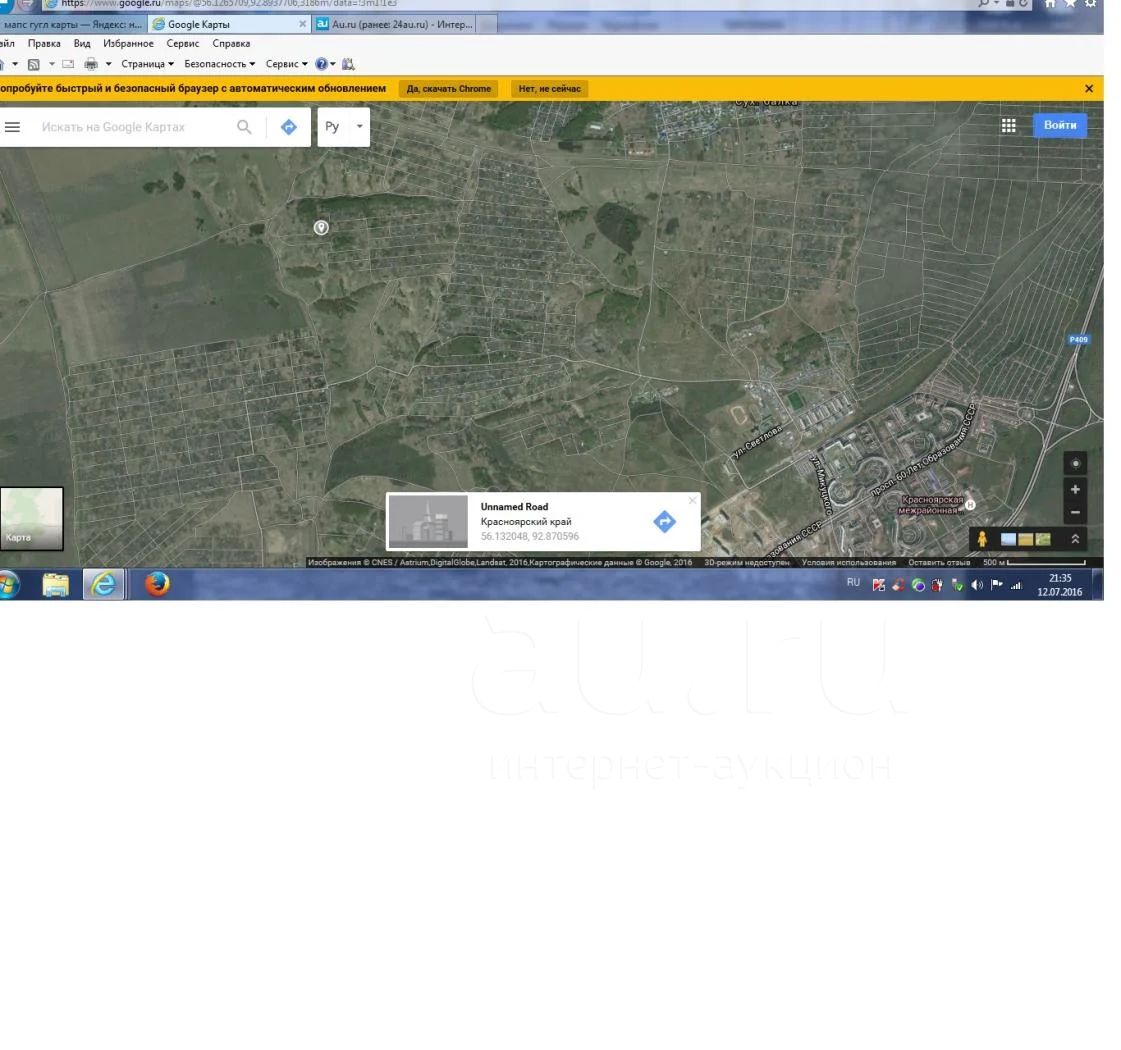Open the Action Center flag icon
This screenshot has width=1121, height=1050.
click(x=997, y=585)
